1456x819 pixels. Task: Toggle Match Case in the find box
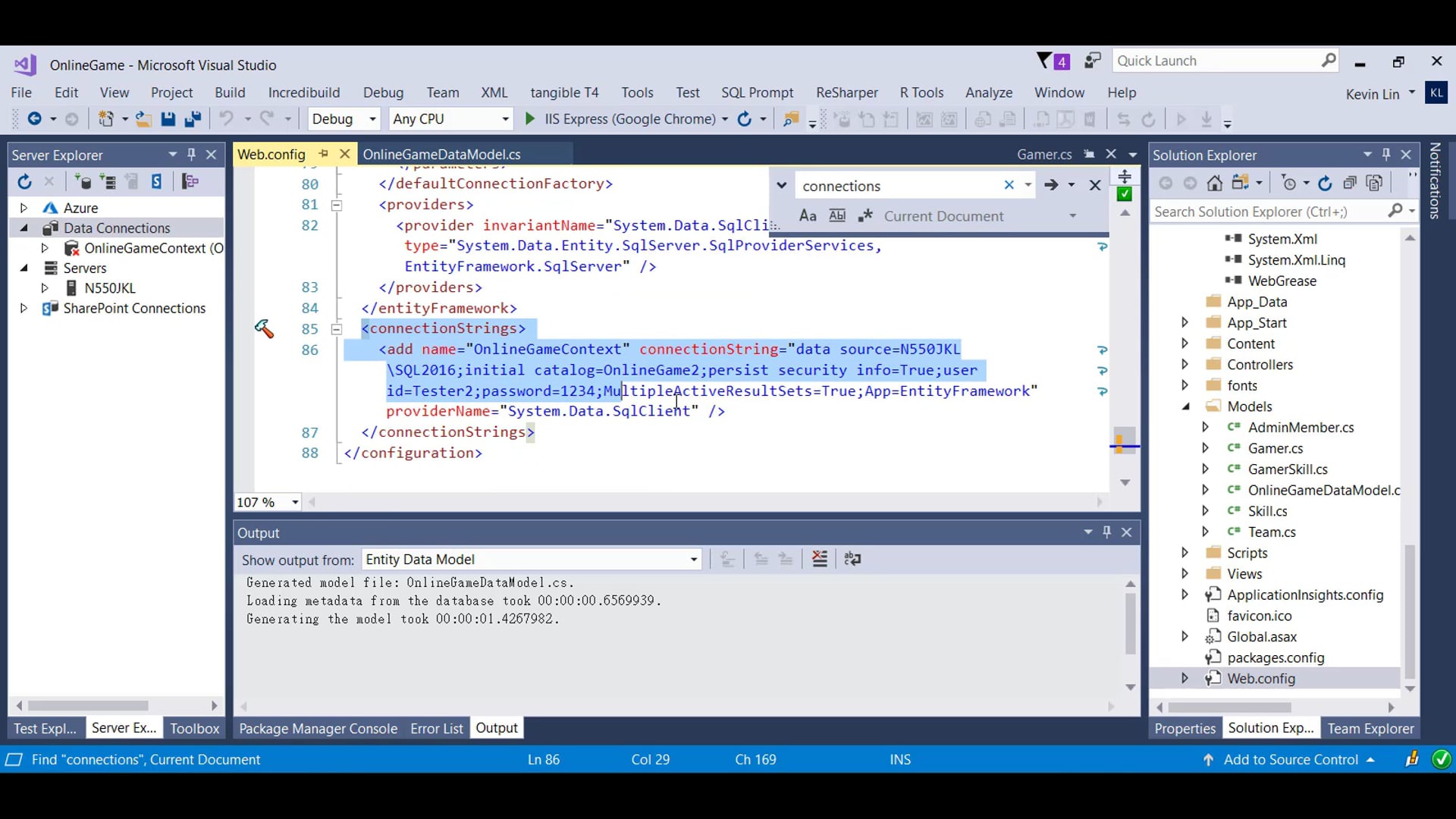click(x=807, y=215)
